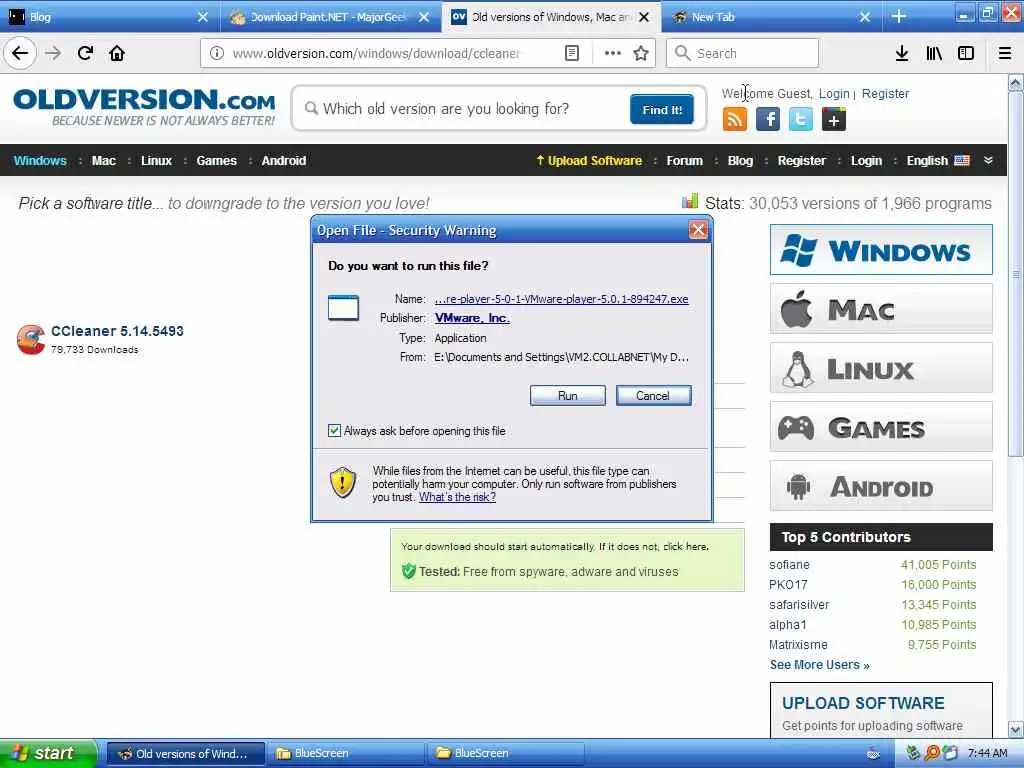Image resolution: width=1024 pixels, height=768 pixels.
Task: Click the browser forward arrow
Action: pos(53,53)
